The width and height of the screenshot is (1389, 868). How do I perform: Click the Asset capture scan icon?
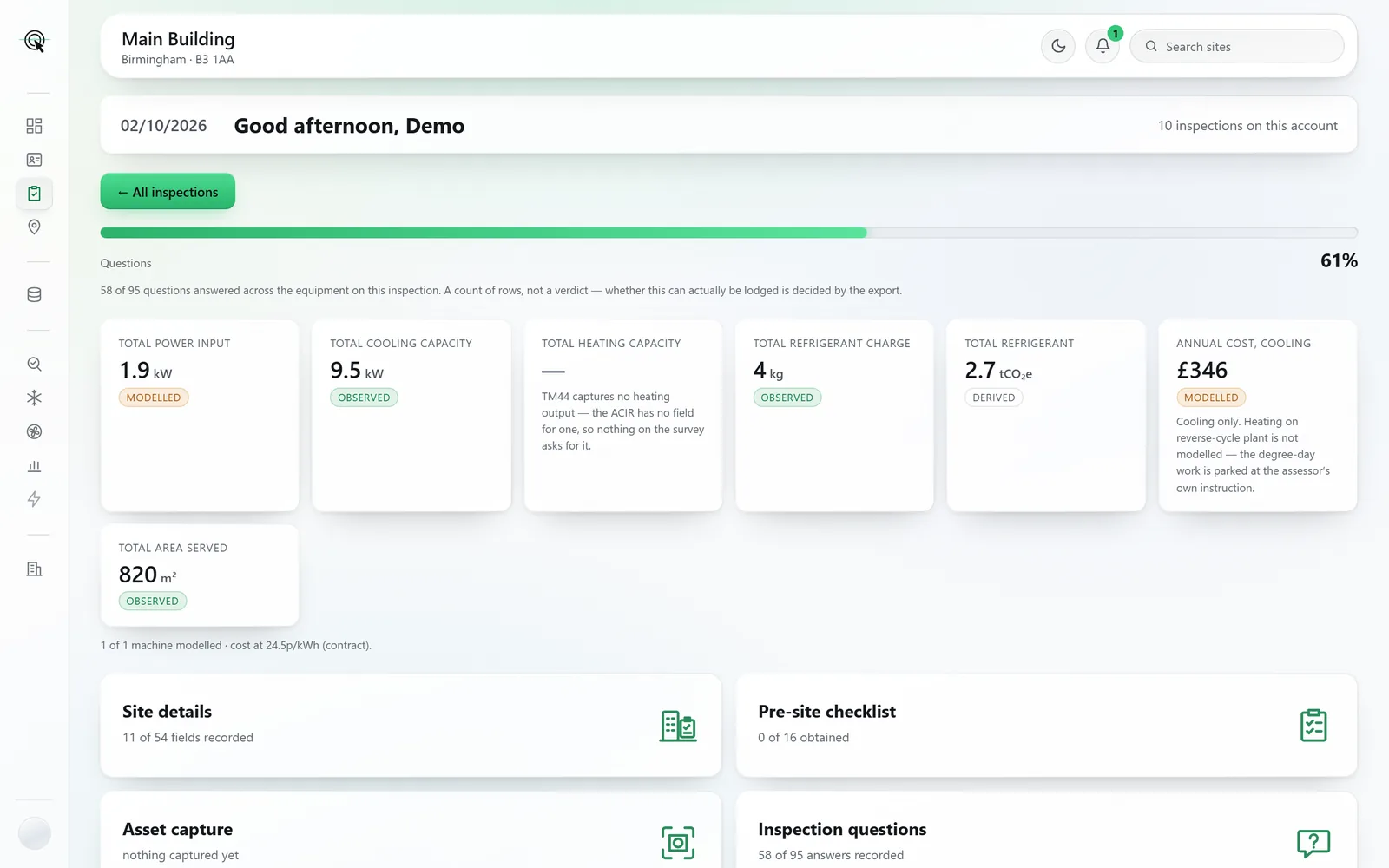[x=678, y=843]
